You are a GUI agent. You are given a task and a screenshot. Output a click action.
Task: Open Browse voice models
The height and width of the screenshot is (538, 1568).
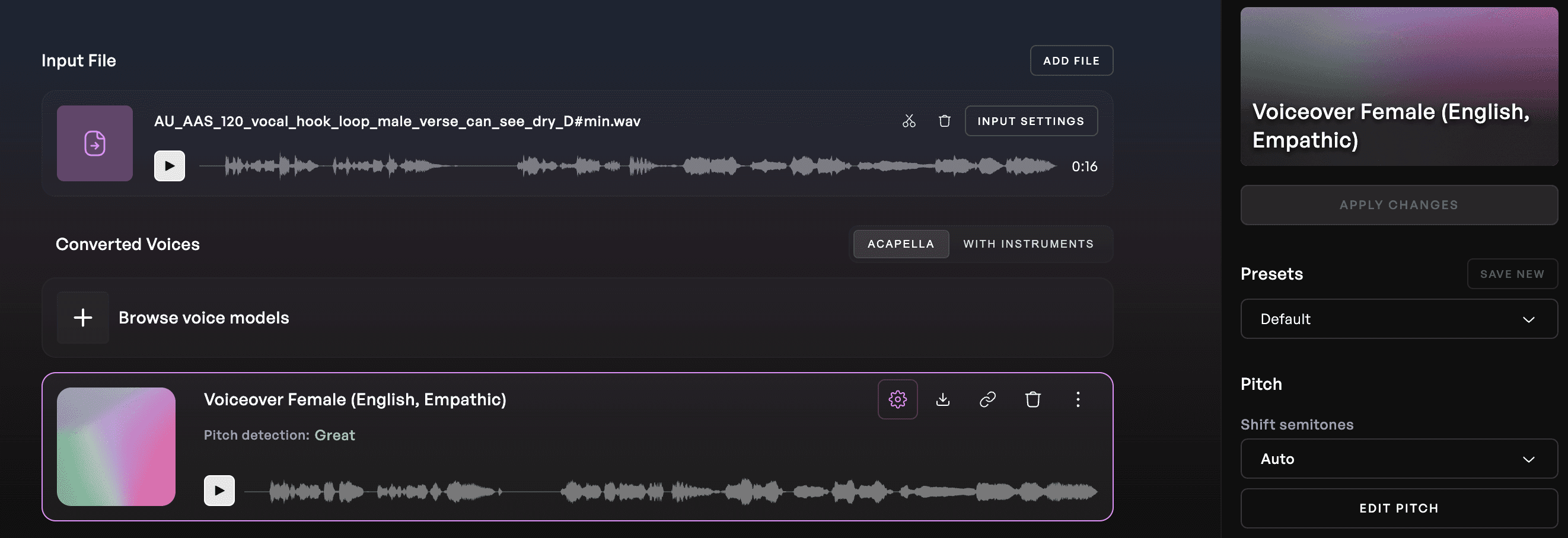577,318
